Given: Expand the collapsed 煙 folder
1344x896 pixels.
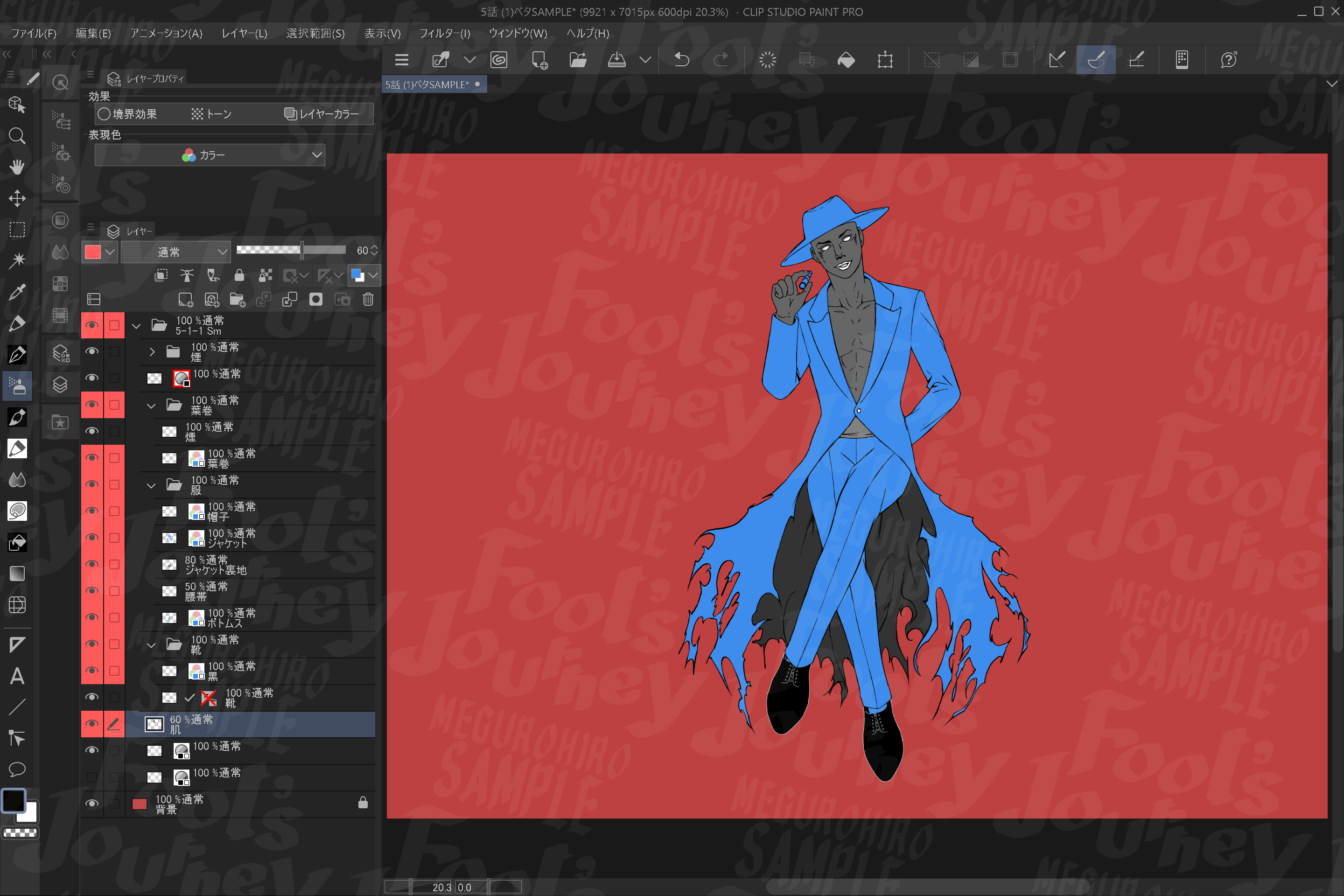Looking at the screenshot, I should coord(151,352).
